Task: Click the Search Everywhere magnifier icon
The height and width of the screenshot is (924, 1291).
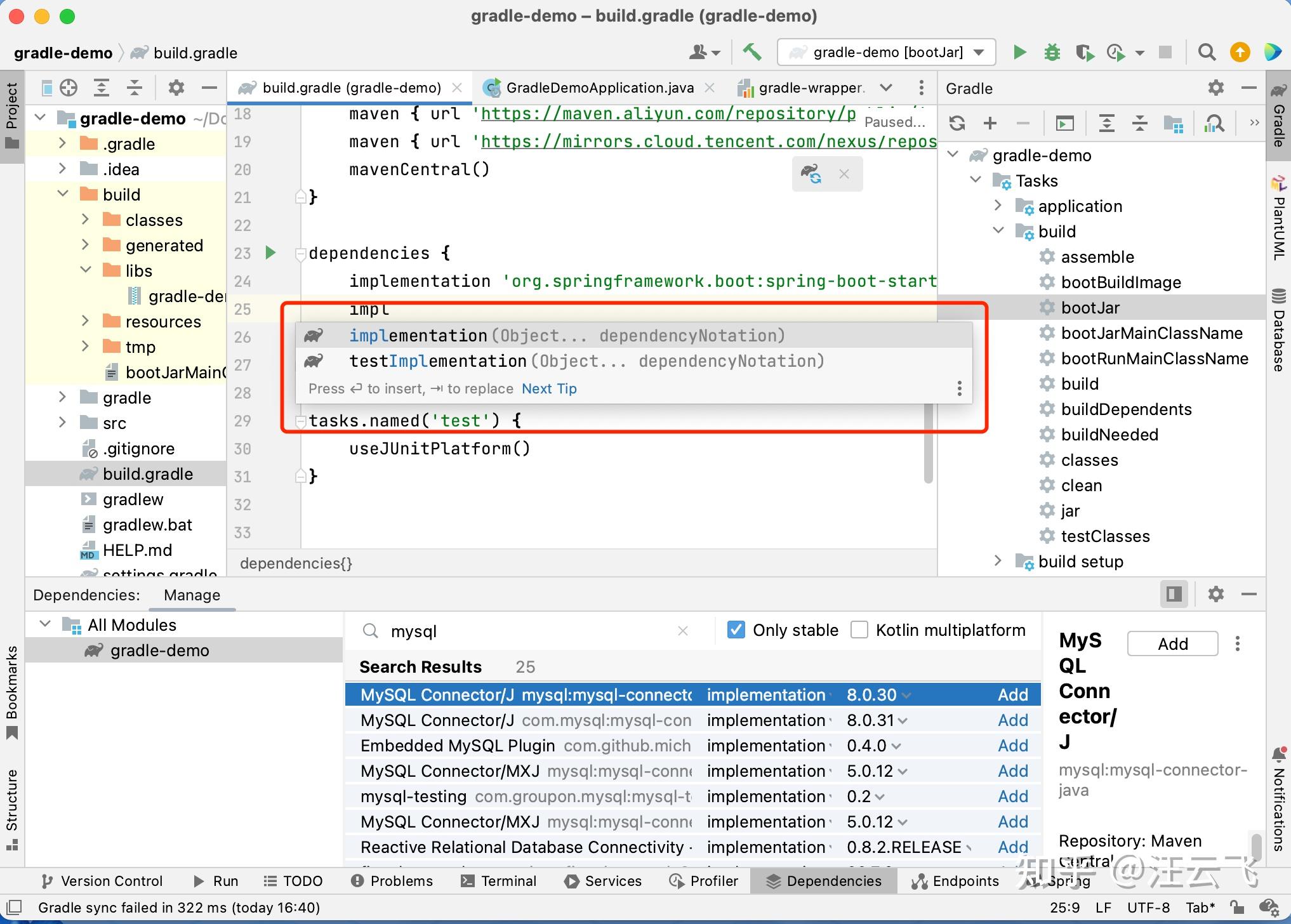Action: pyautogui.click(x=1207, y=52)
